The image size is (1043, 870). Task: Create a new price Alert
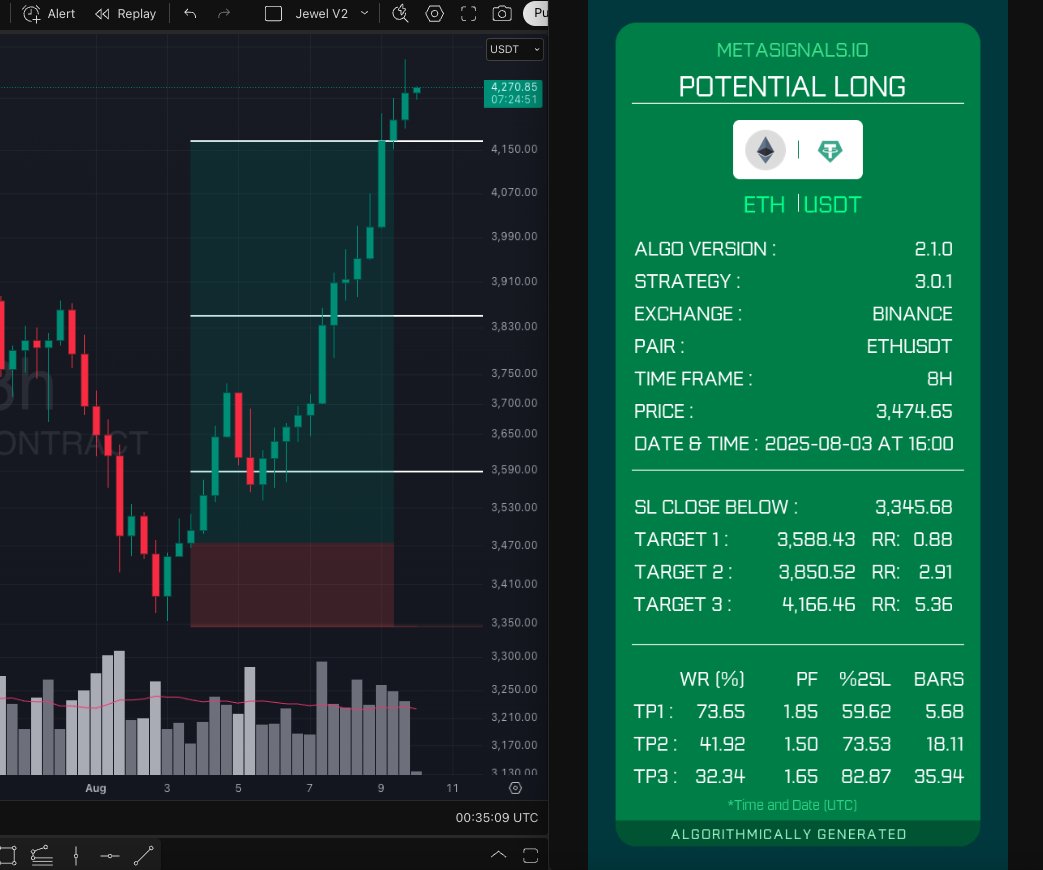49,13
